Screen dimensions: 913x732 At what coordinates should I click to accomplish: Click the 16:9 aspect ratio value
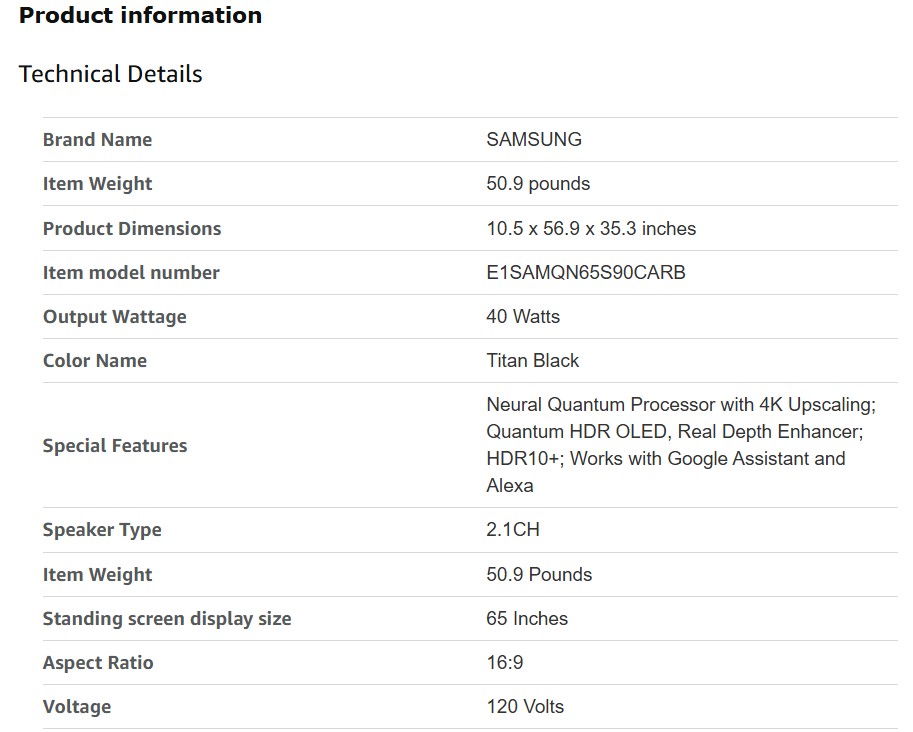(504, 663)
